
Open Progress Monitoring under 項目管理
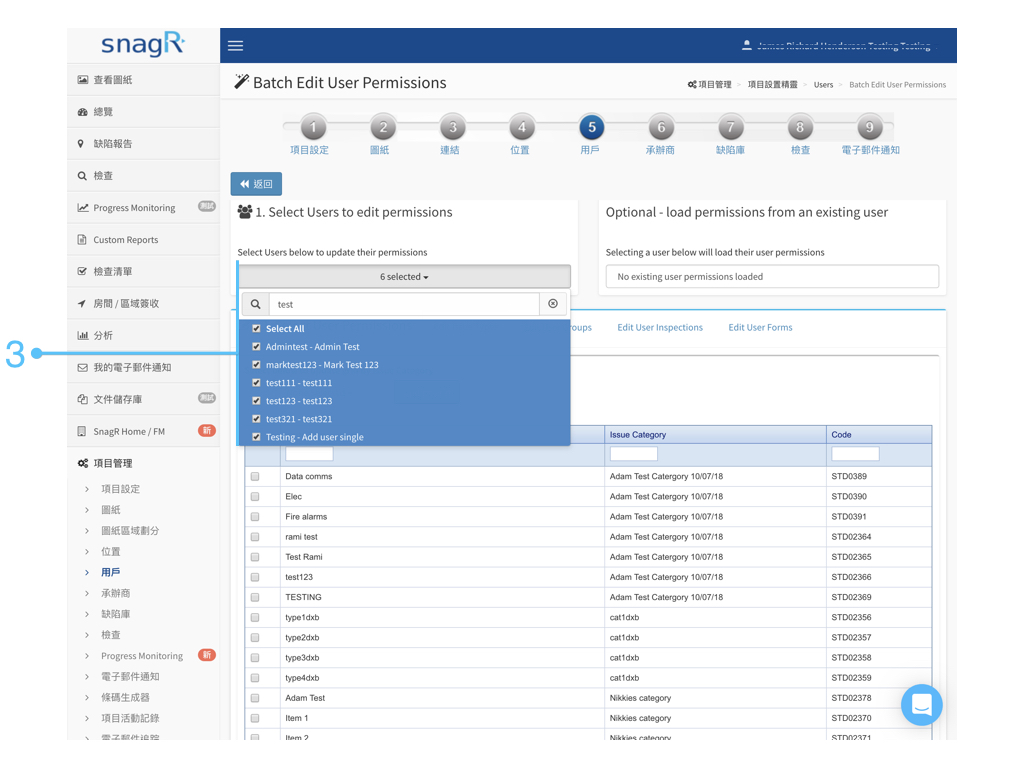(x=142, y=656)
